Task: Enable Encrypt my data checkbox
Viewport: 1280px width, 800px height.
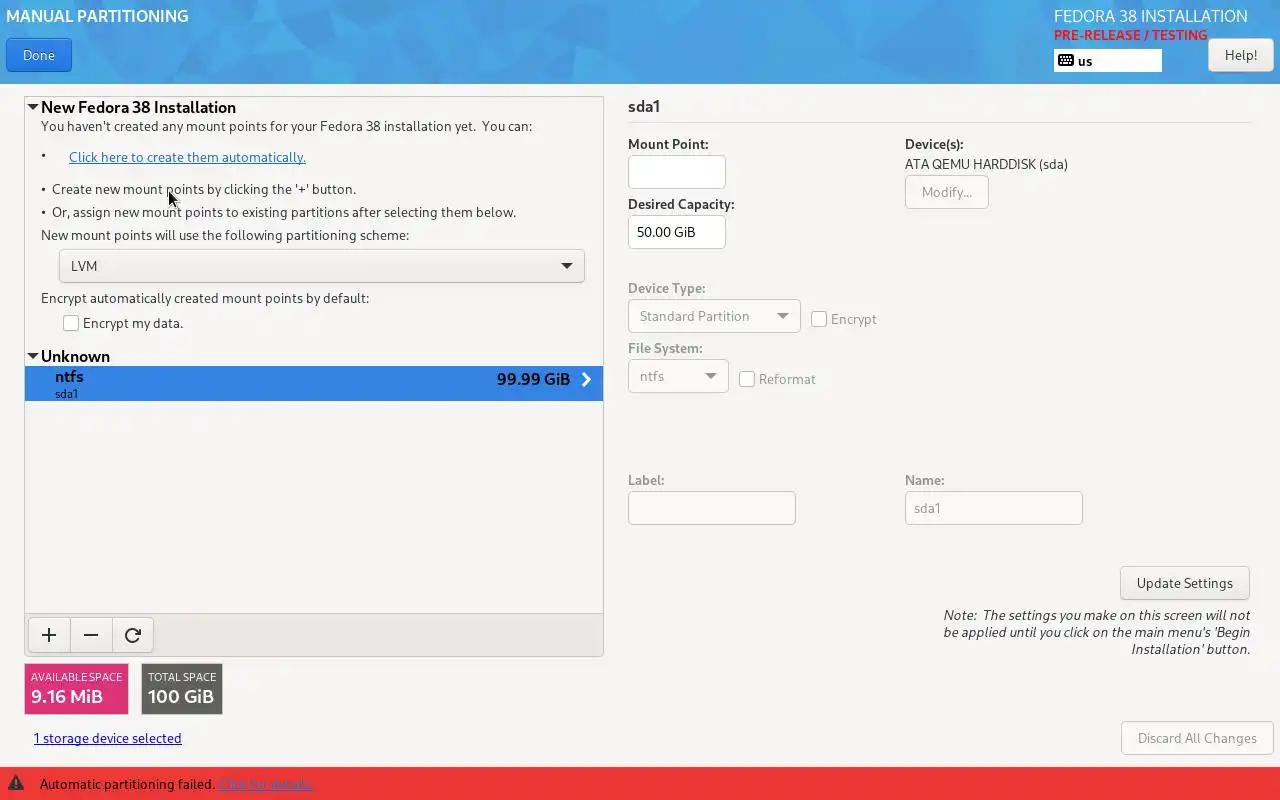Action: [x=71, y=323]
